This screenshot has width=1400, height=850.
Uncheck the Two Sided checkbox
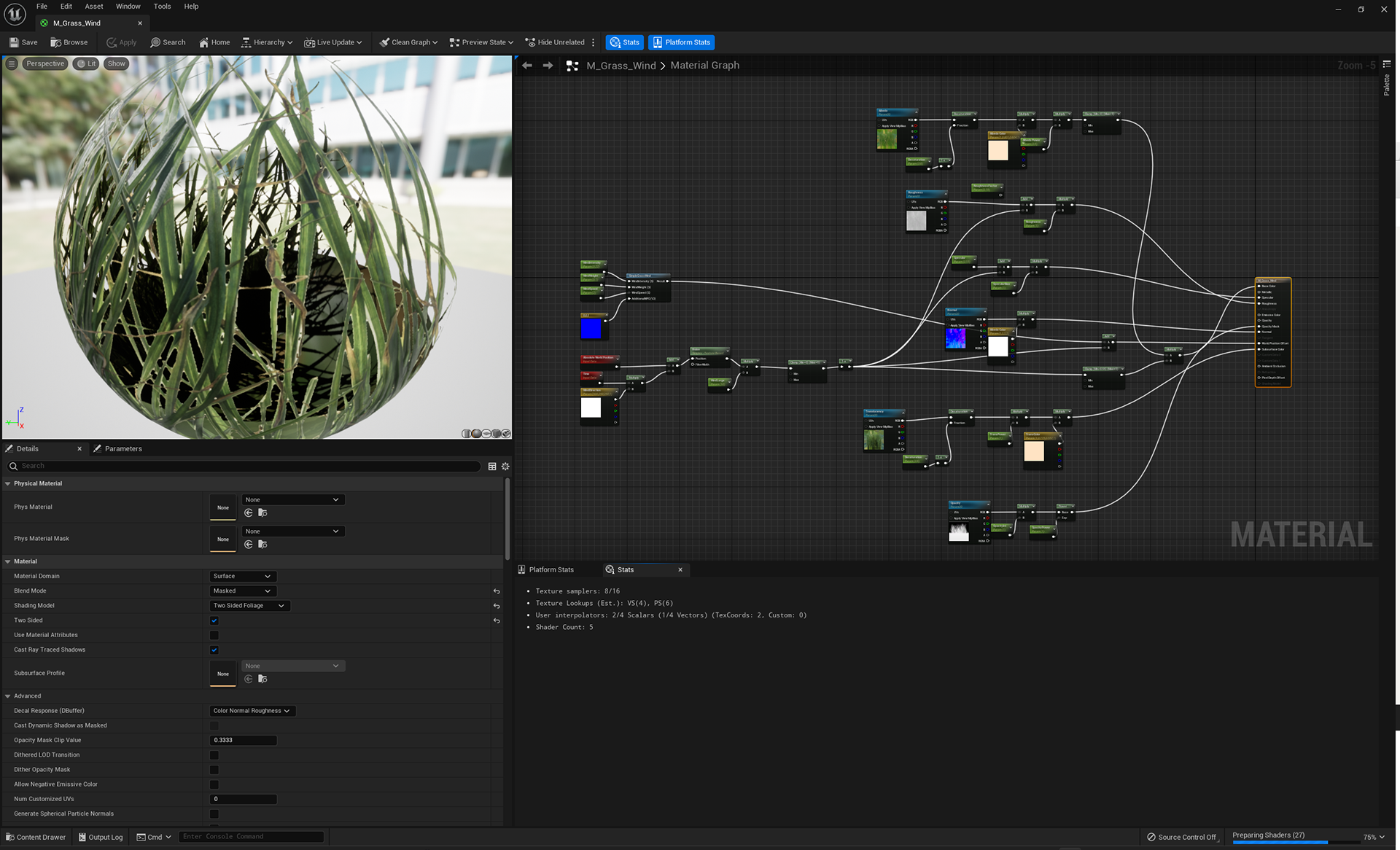pos(214,620)
